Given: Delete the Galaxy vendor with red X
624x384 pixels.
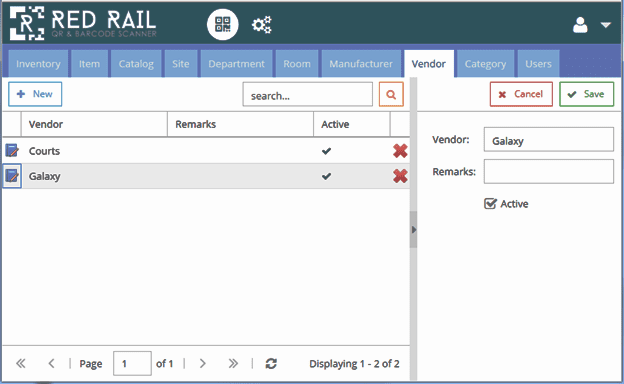Looking at the screenshot, I should [x=400, y=176].
